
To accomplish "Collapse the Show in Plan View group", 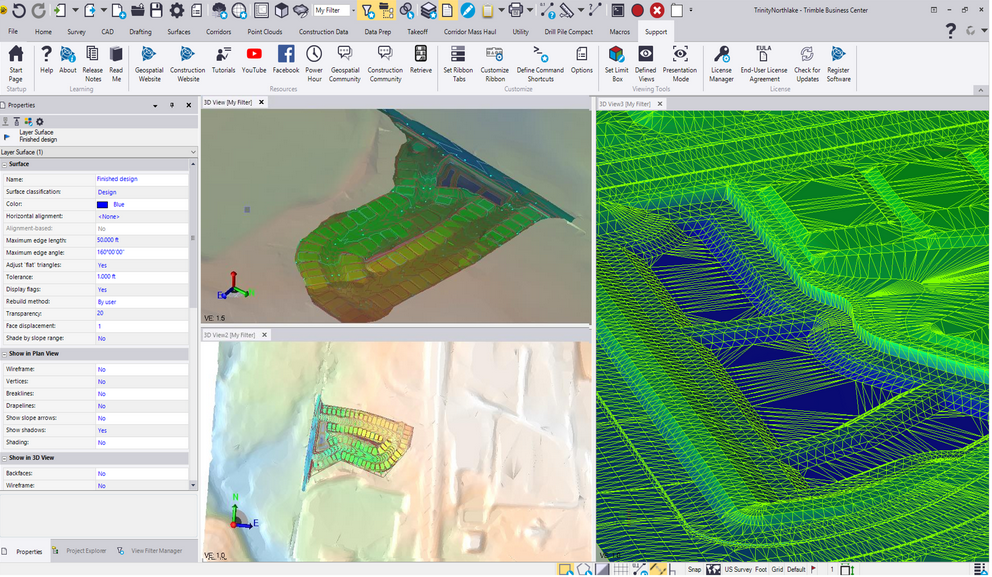I will (4, 354).
